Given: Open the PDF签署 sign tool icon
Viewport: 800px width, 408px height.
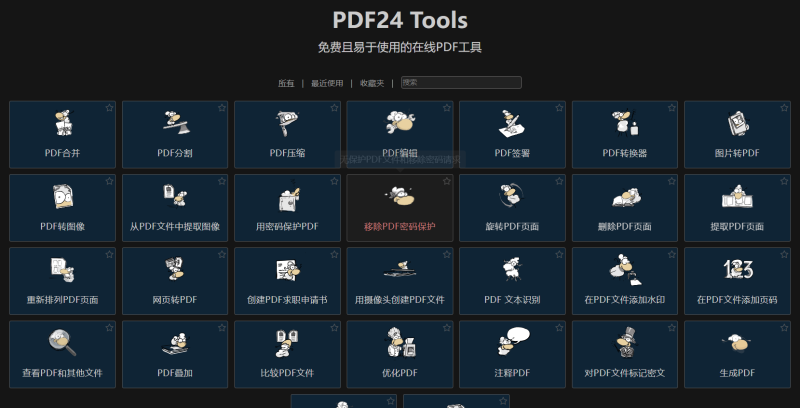Looking at the screenshot, I should tap(512, 123).
